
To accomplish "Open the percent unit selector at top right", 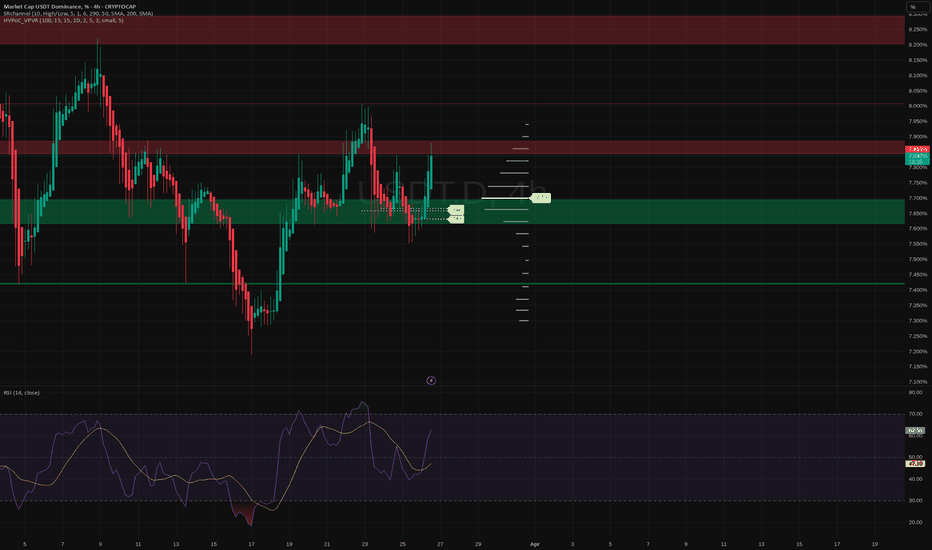I will (x=914, y=8).
